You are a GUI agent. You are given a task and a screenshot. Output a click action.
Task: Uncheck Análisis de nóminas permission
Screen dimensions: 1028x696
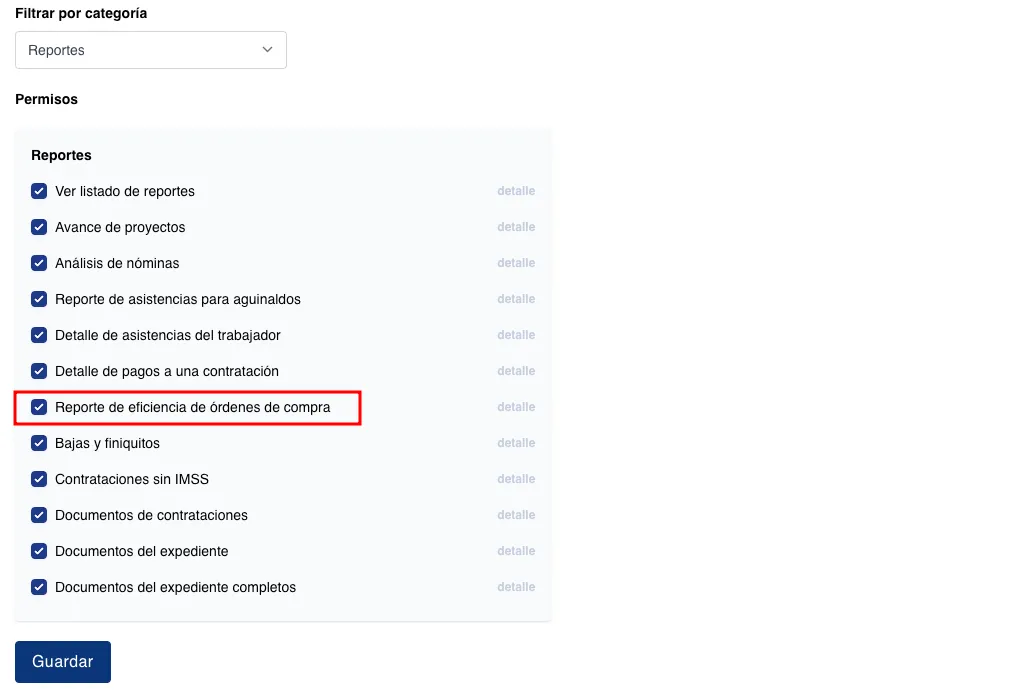tap(39, 263)
